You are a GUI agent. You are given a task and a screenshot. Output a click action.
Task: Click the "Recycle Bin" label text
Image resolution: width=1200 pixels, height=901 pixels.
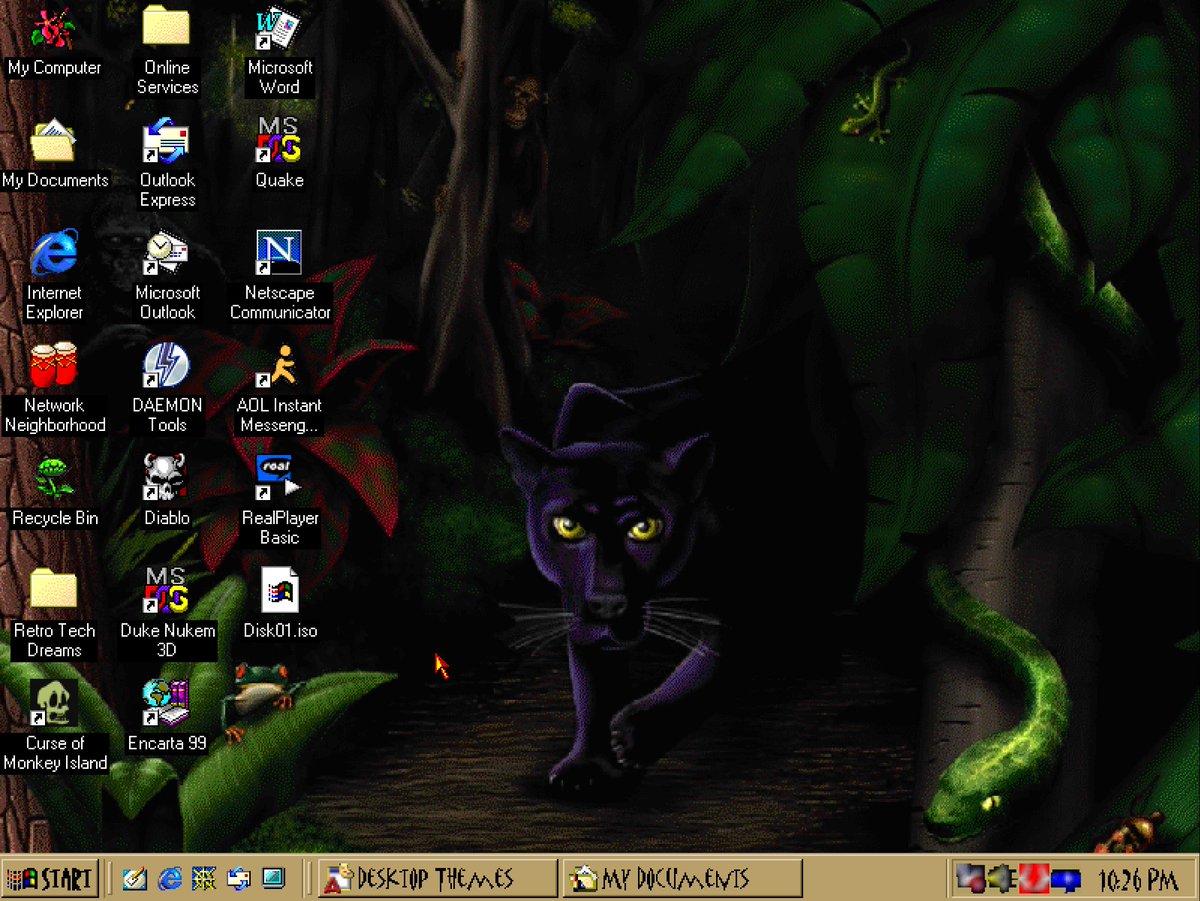coord(54,518)
